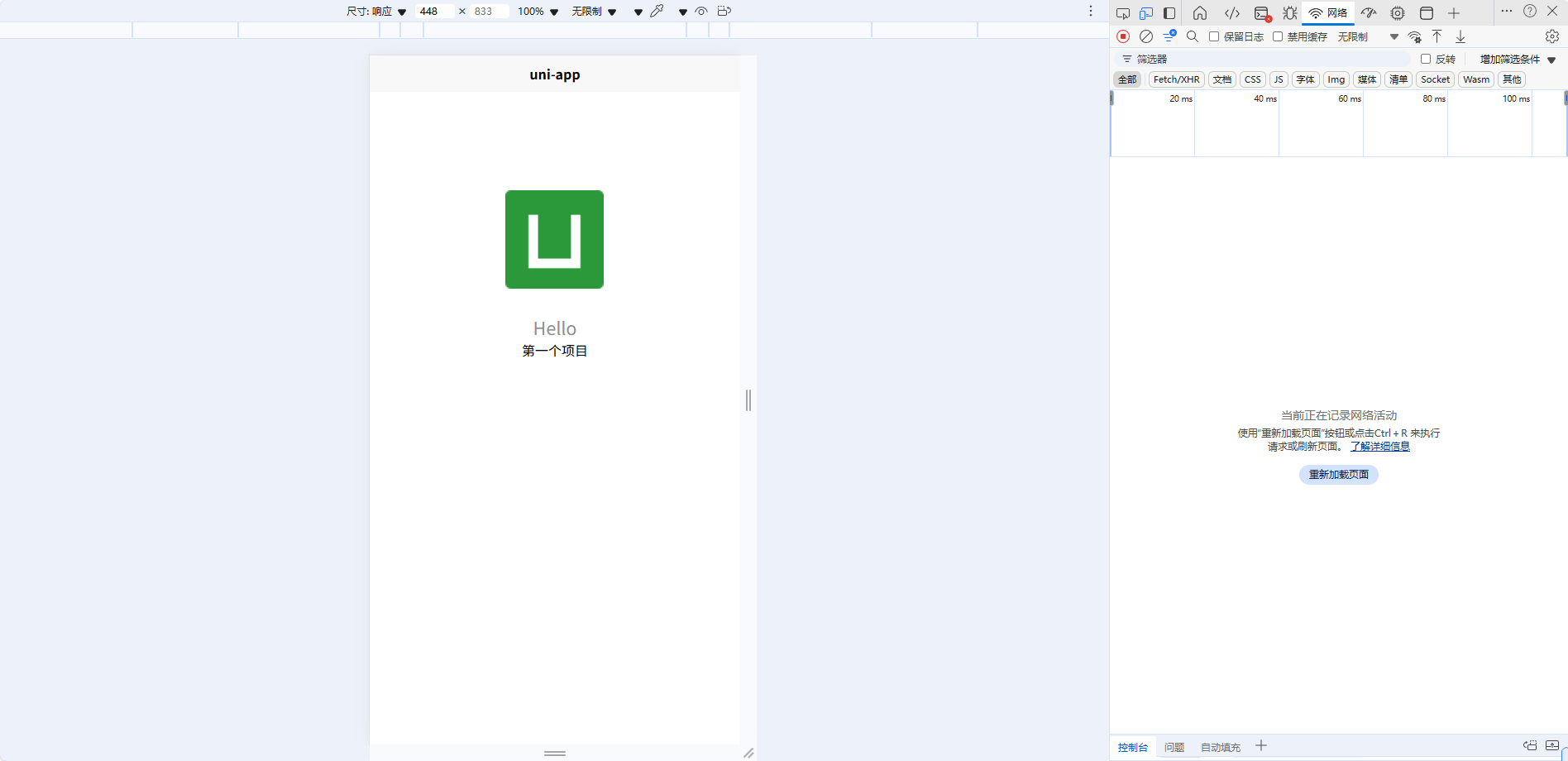Select the 网络 network tab

1328,13
